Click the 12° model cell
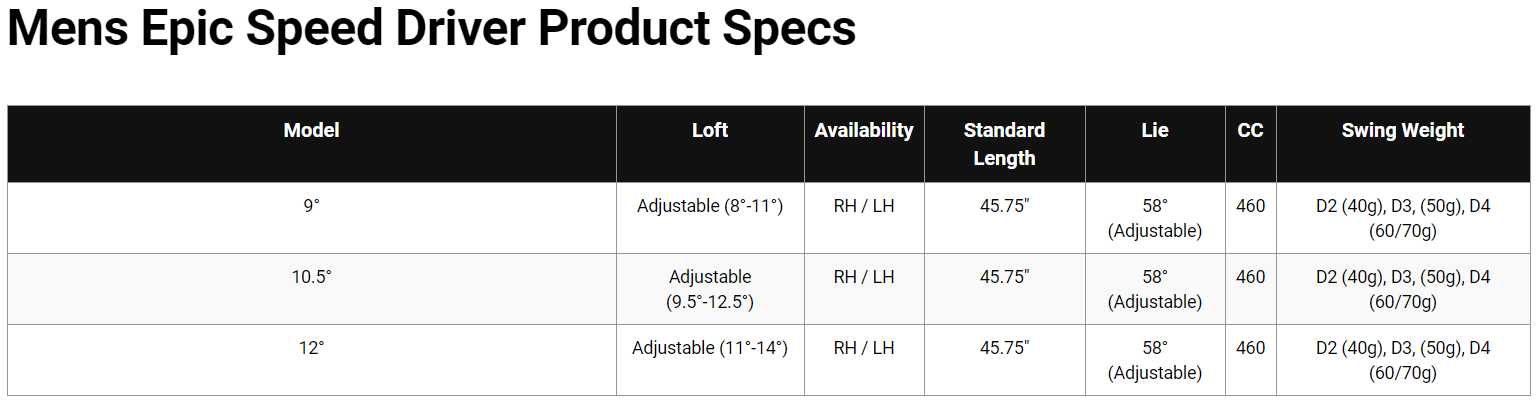 pos(311,348)
